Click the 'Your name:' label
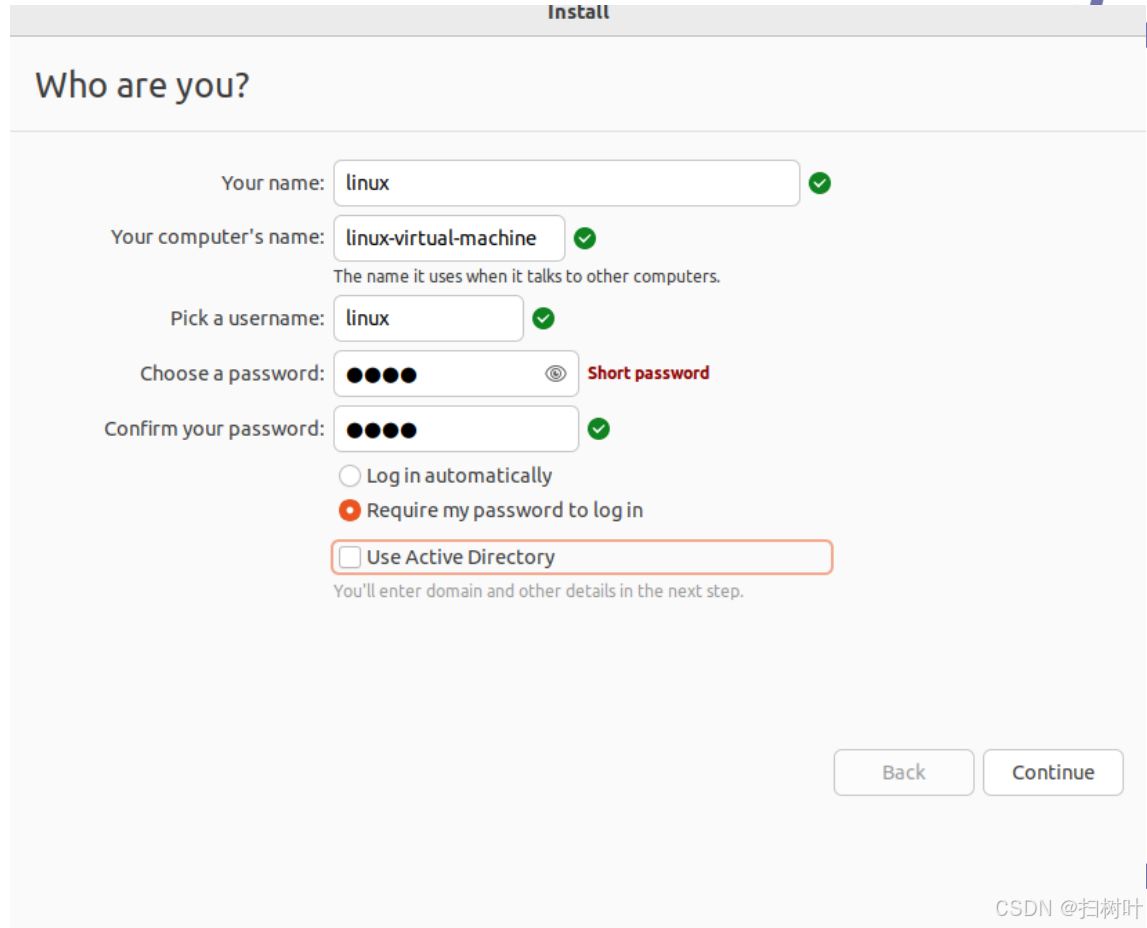Image resolution: width=1147 pixels, height=928 pixels. (273, 183)
